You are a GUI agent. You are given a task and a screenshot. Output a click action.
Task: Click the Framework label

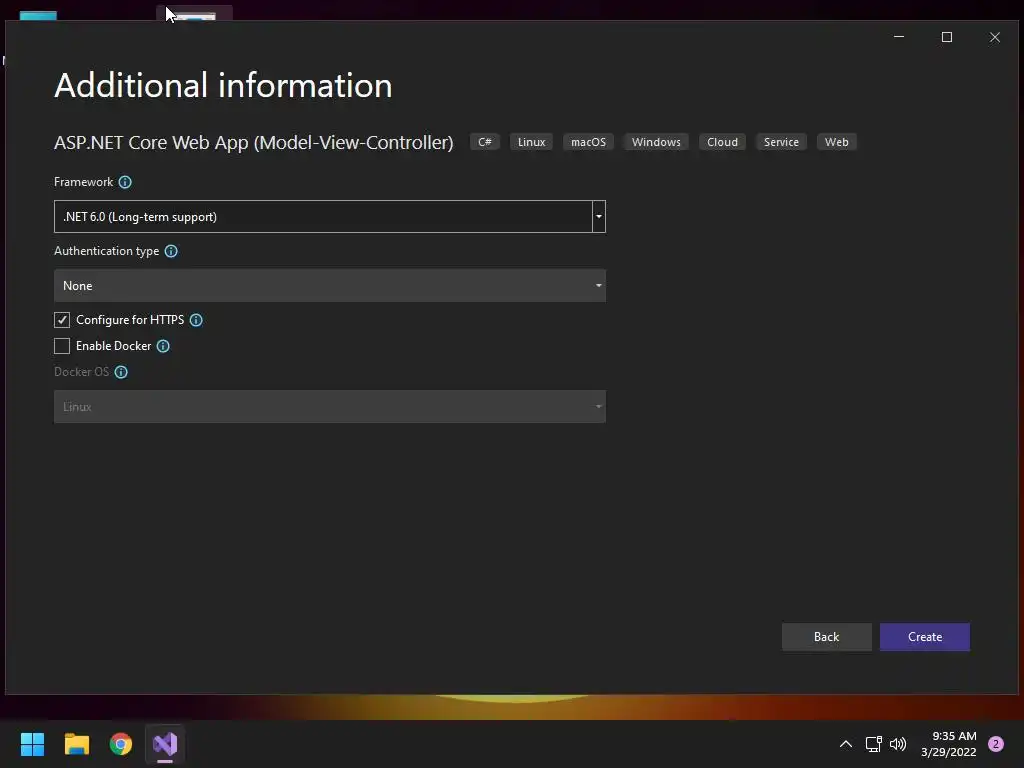[x=84, y=182]
